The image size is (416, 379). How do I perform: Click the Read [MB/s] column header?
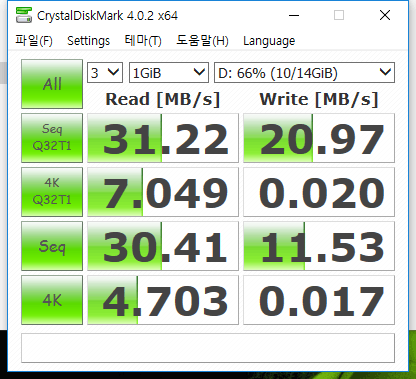click(163, 99)
